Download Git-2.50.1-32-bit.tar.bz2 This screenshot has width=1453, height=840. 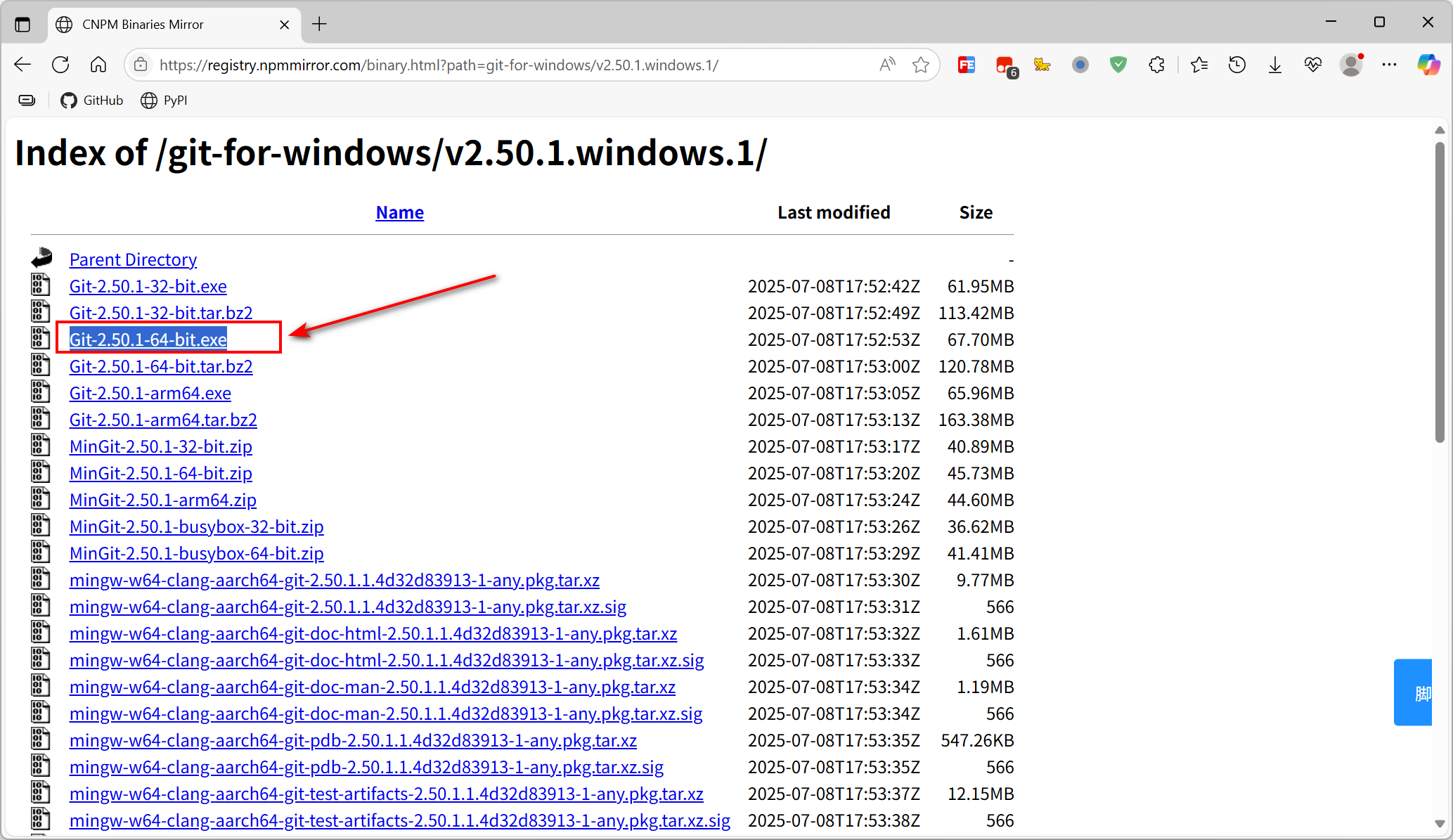point(160,313)
